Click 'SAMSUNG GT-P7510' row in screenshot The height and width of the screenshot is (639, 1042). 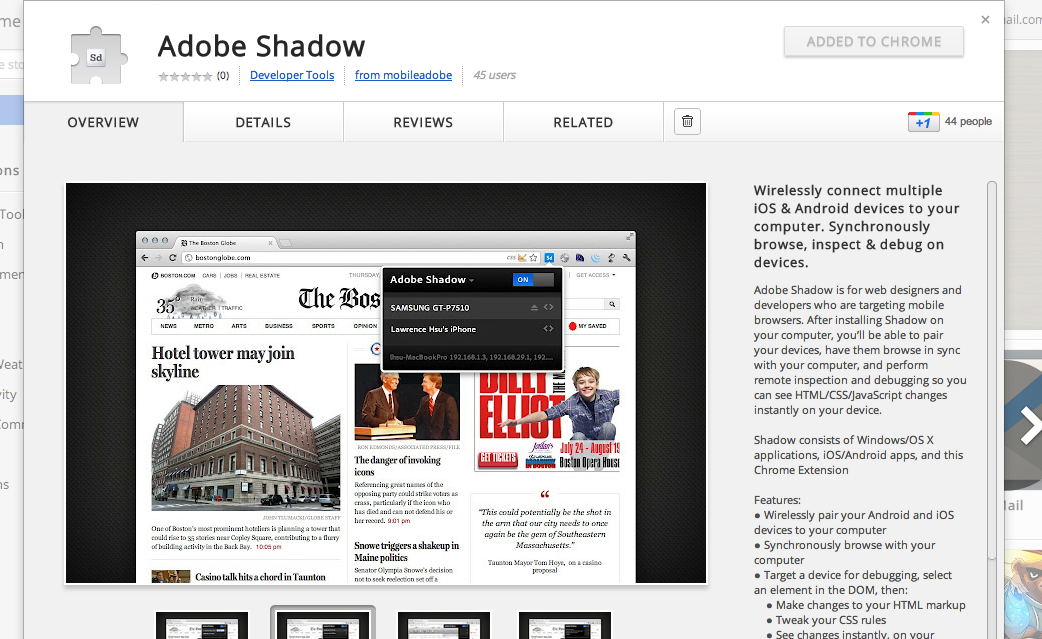(472, 308)
